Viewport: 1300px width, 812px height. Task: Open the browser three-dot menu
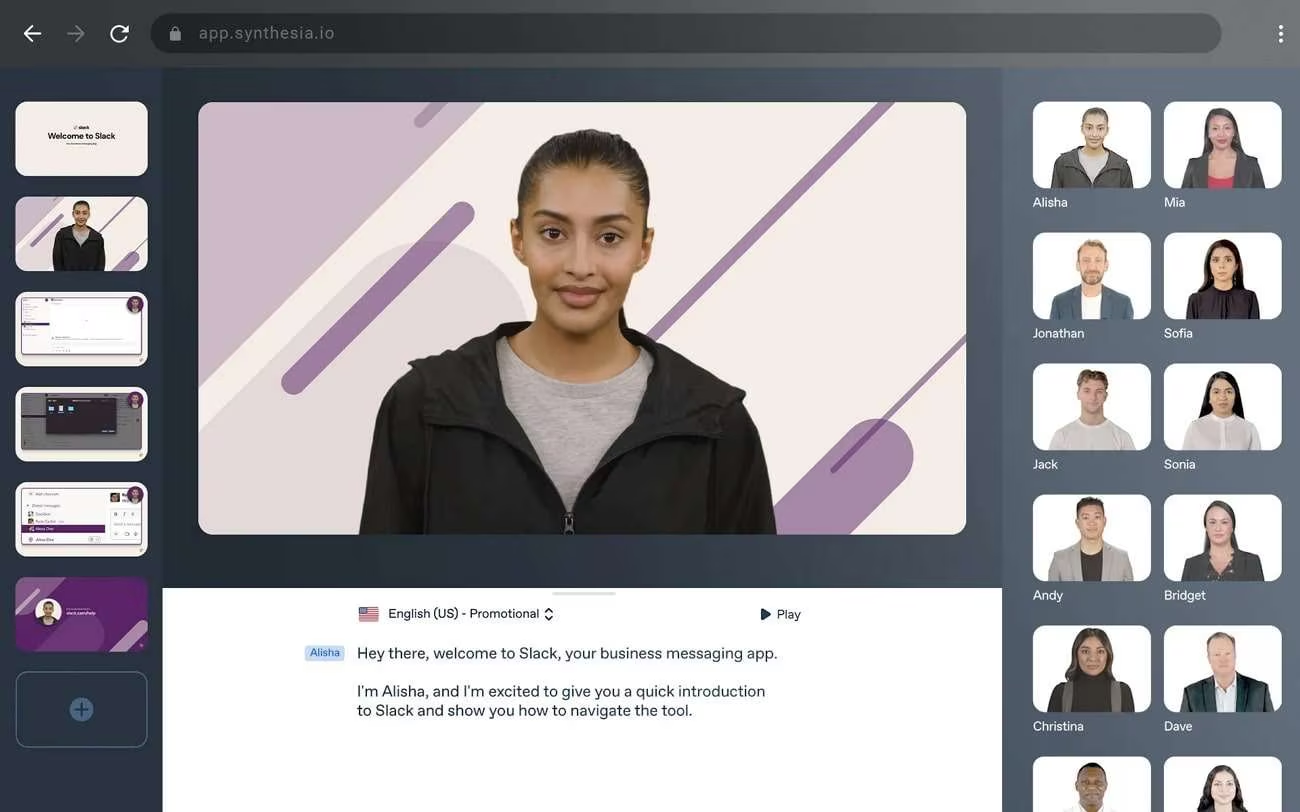pyautogui.click(x=1280, y=34)
